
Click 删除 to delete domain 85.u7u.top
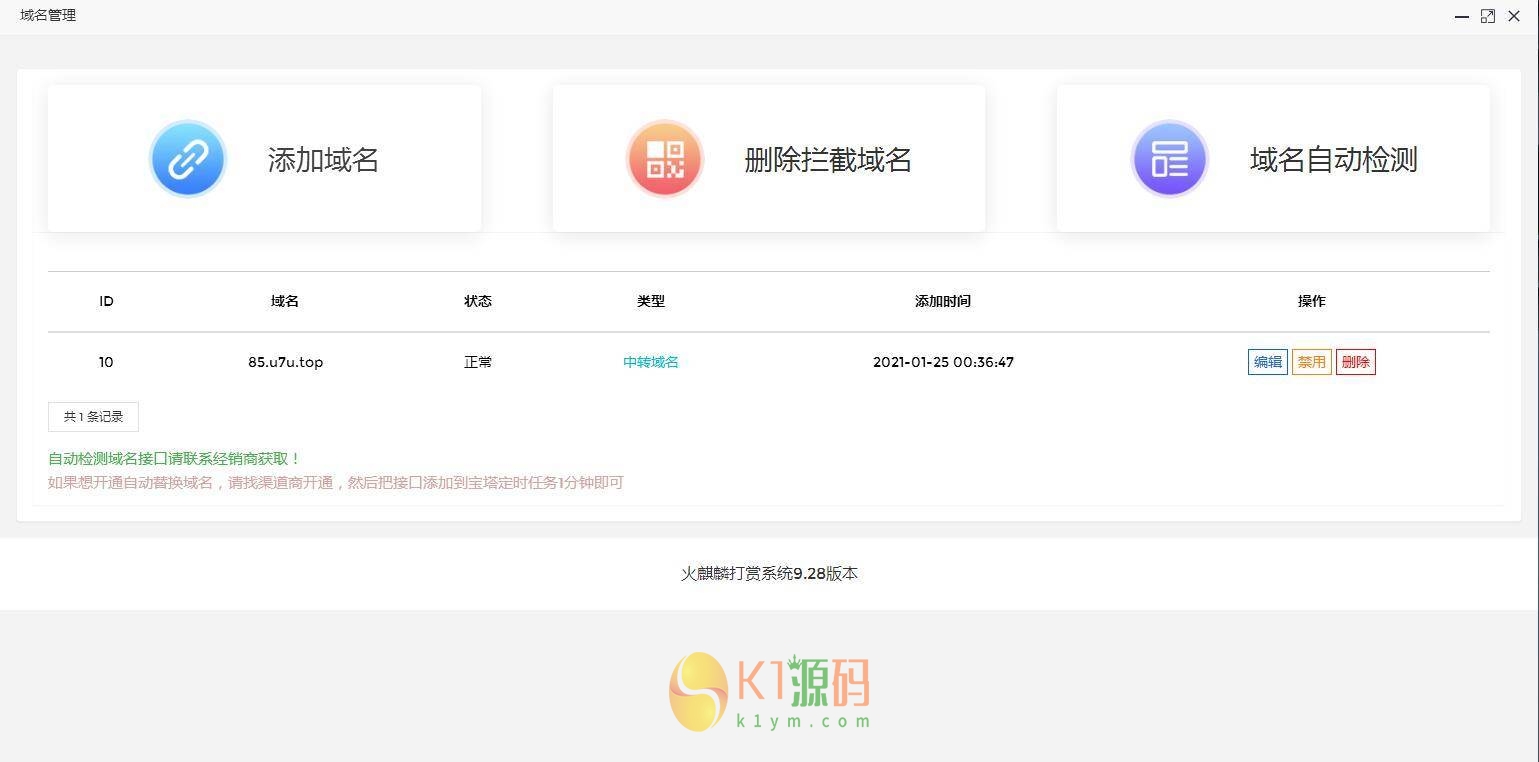(1355, 361)
